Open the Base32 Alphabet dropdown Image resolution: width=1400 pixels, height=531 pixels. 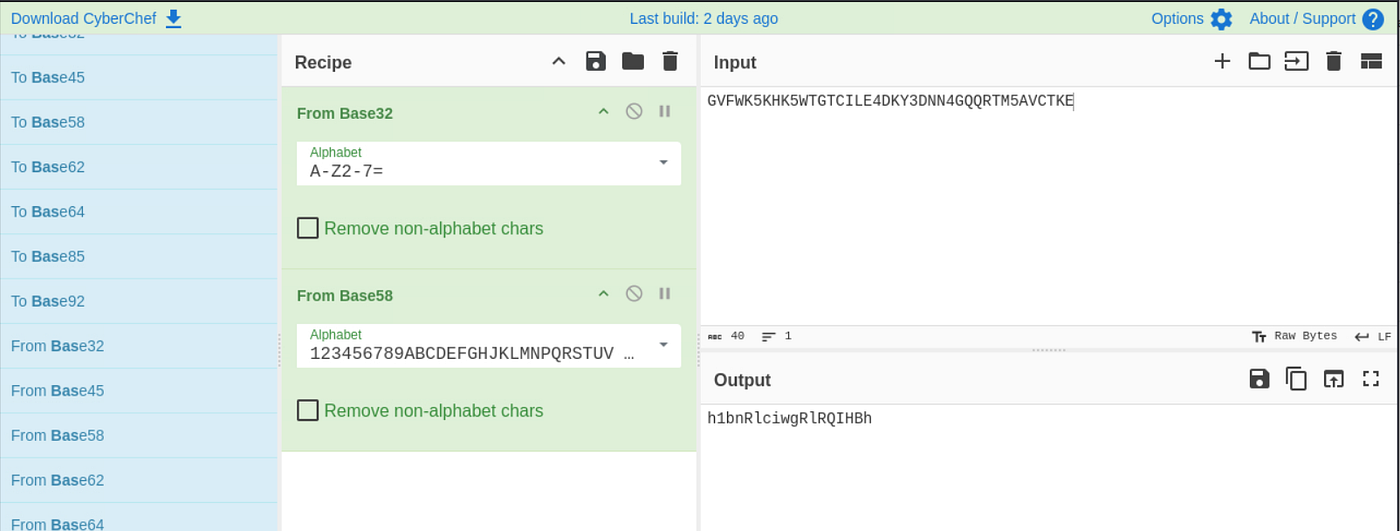pyautogui.click(x=663, y=162)
